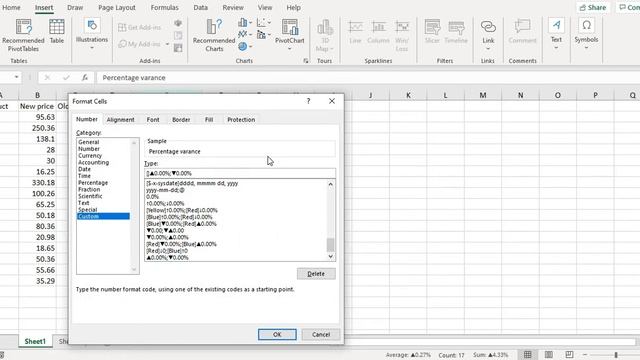Click the Recommended PivotTables icon
Screen dimensions: 640x360
[x=23, y=35]
